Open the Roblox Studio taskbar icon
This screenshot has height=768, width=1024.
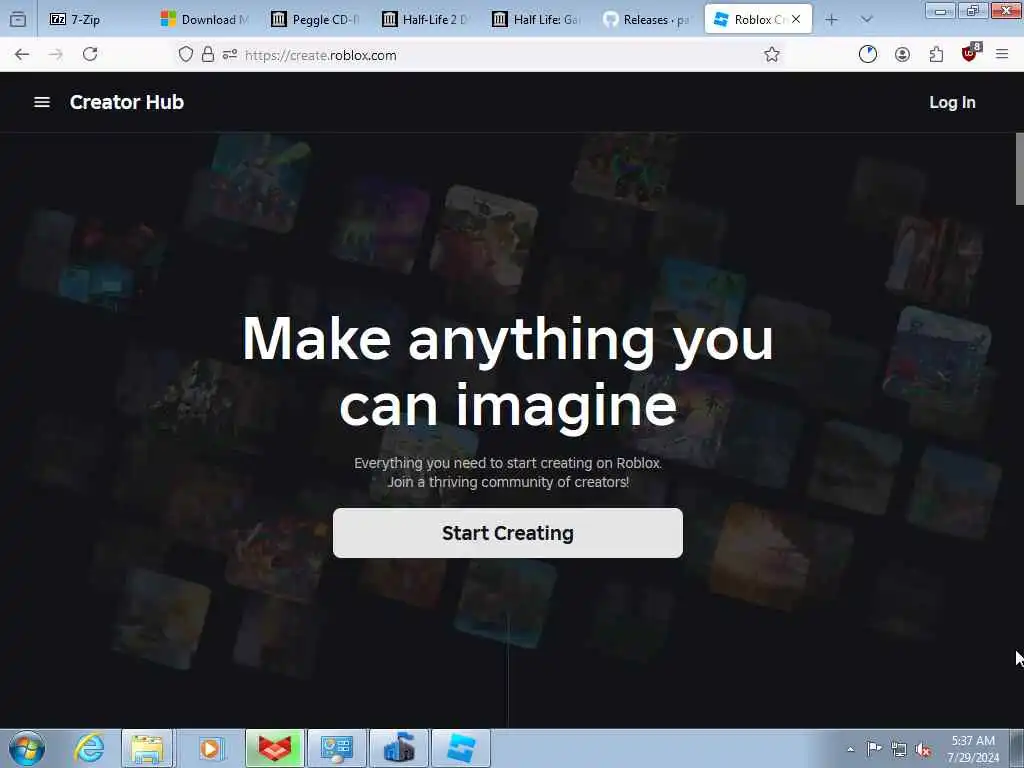tap(460, 748)
